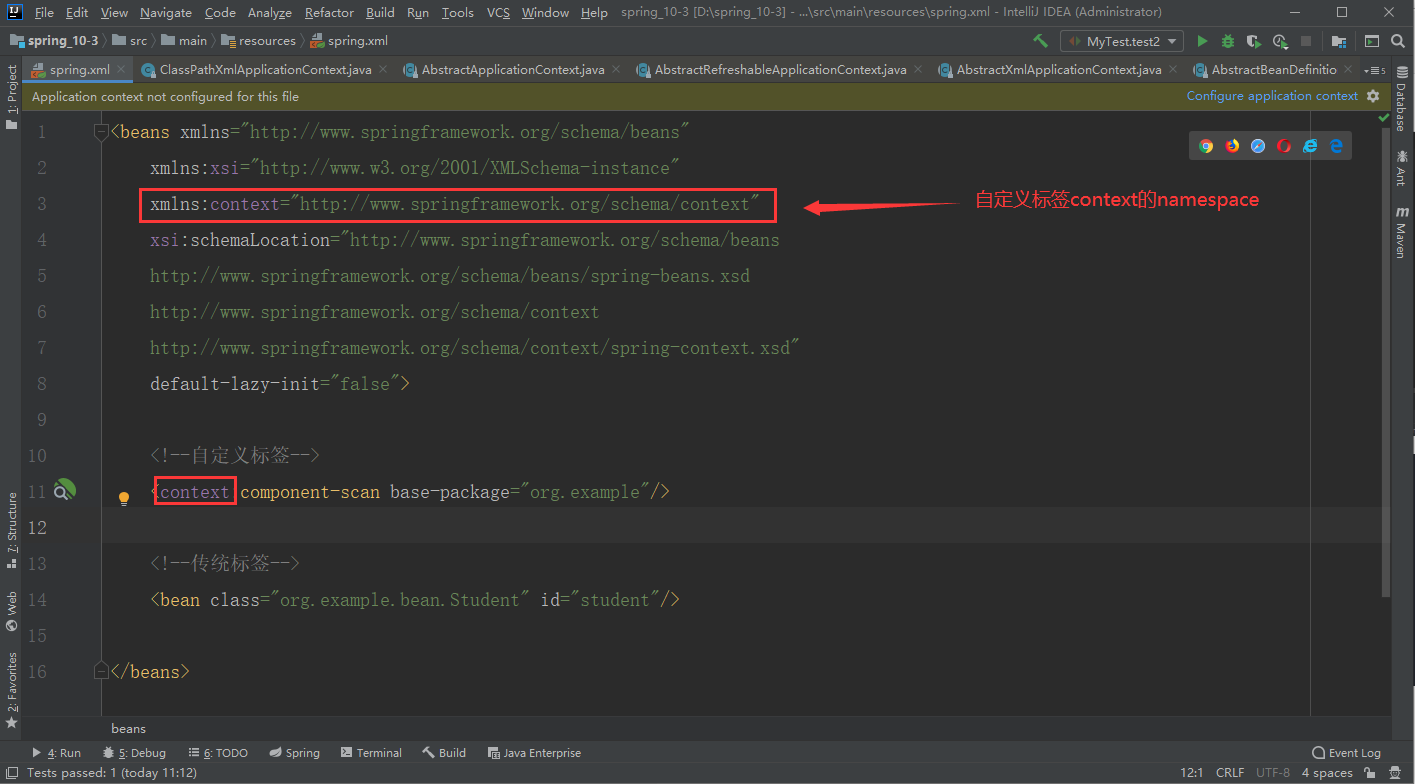Image resolution: width=1415 pixels, height=784 pixels.
Task: Click the Spring bean gutter icon on line 11
Action: coord(64,491)
